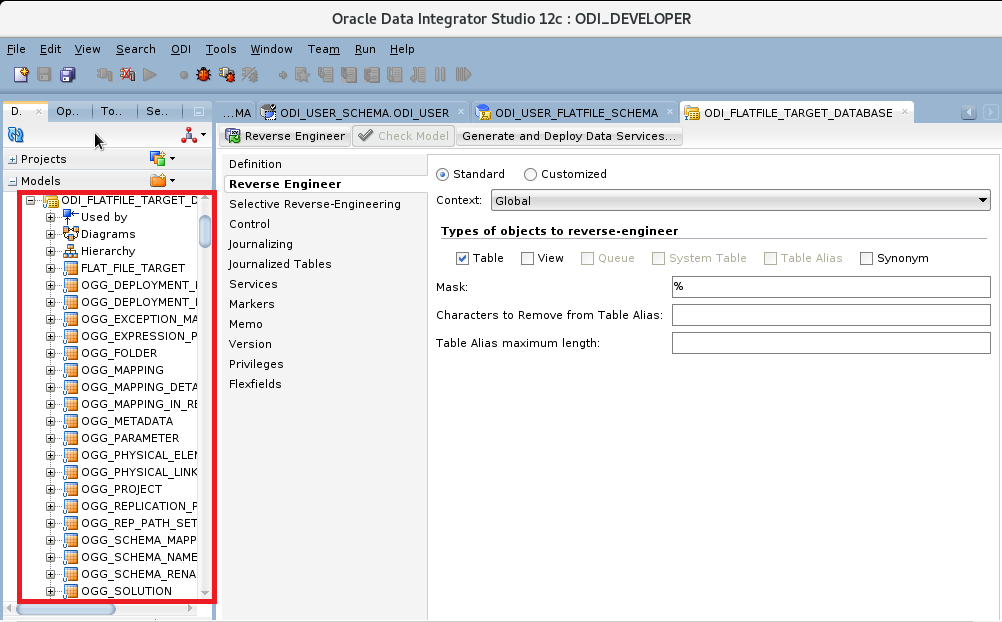Expand the OGG_FOLDER datastore node

tap(50, 354)
